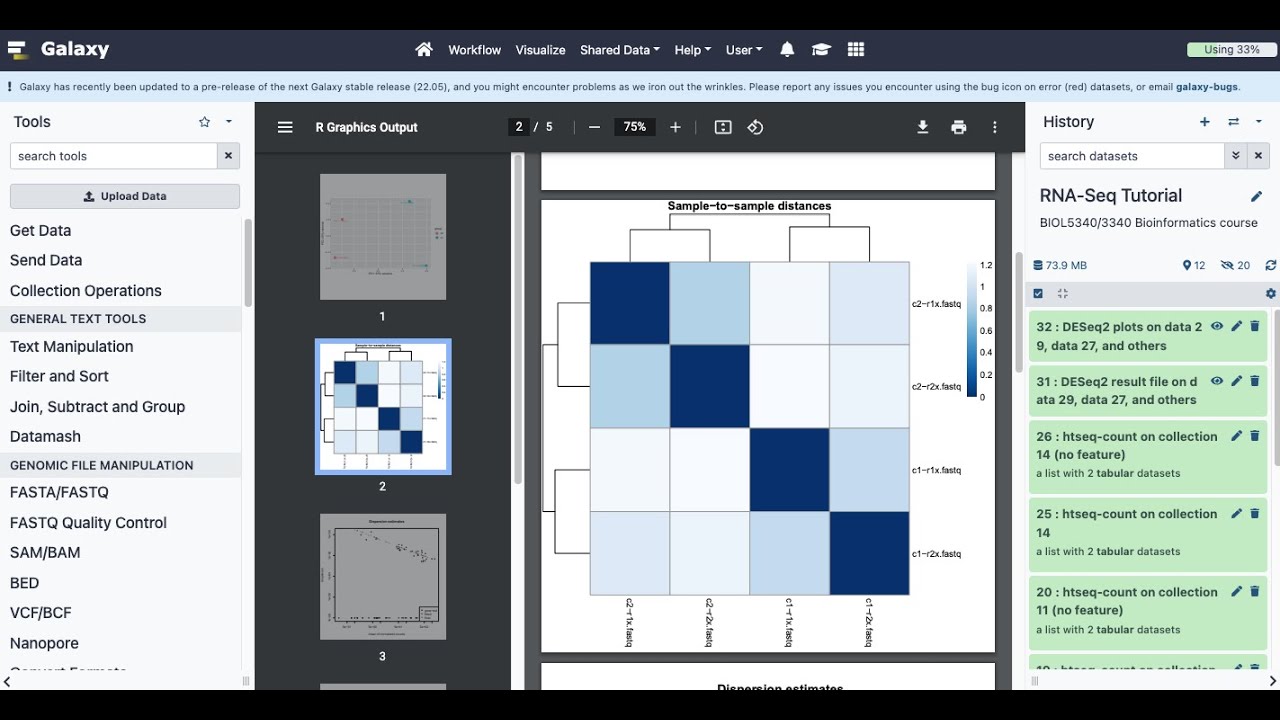Viewport: 1280px width, 720px height.
Task: Favorite tools with the star icon
Action: (205, 122)
